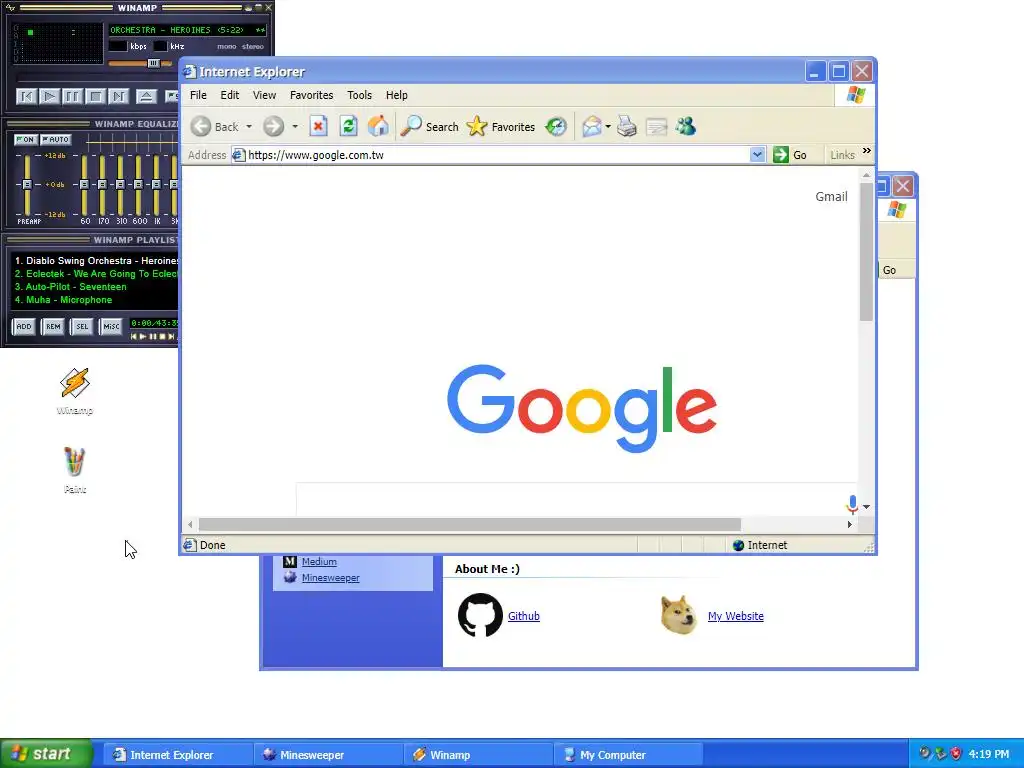This screenshot has height=768, width=1024.
Task: Click the Gmail link
Action: pyautogui.click(x=831, y=197)
